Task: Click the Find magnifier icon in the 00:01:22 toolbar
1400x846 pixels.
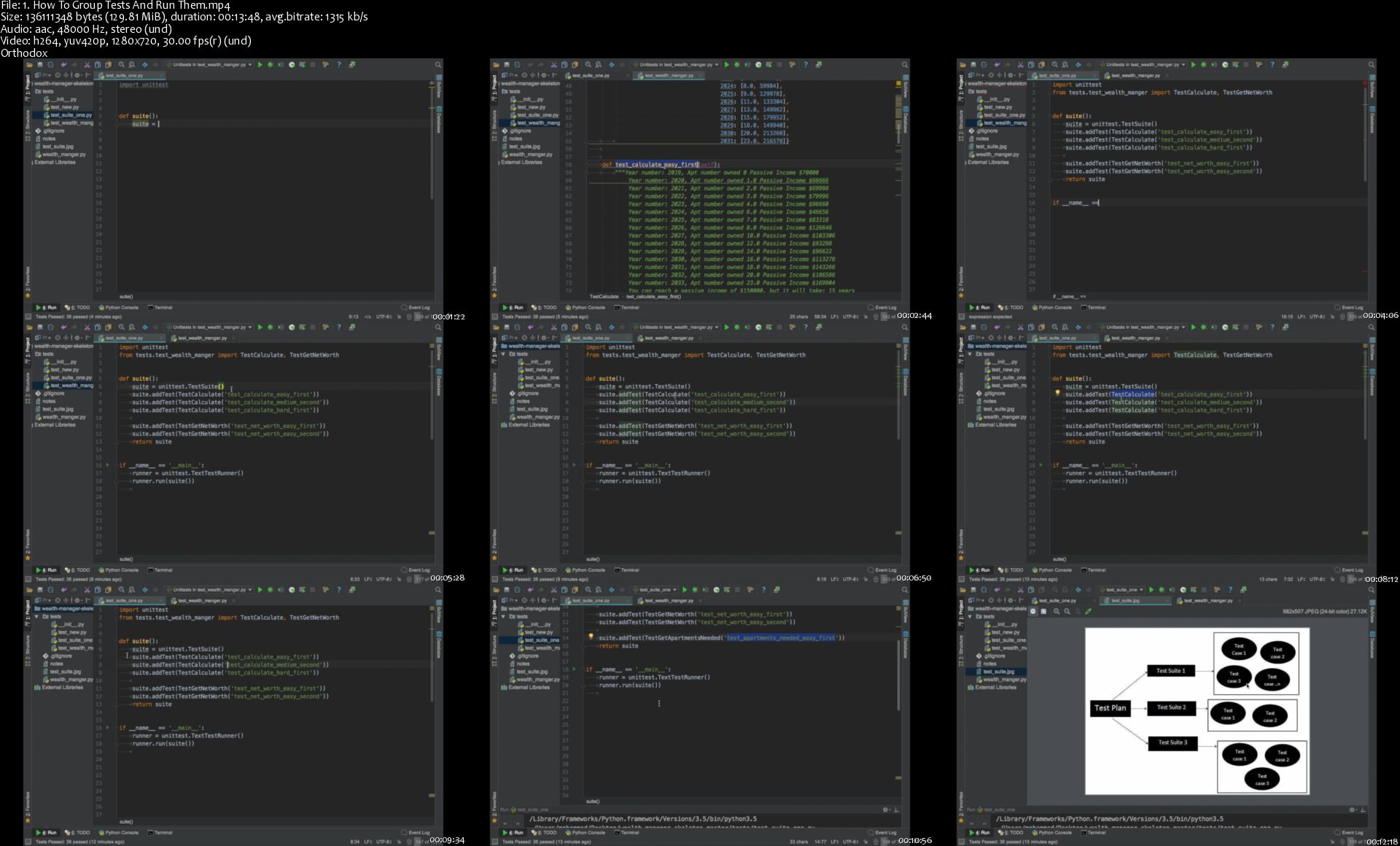Action: coord(122,65)
